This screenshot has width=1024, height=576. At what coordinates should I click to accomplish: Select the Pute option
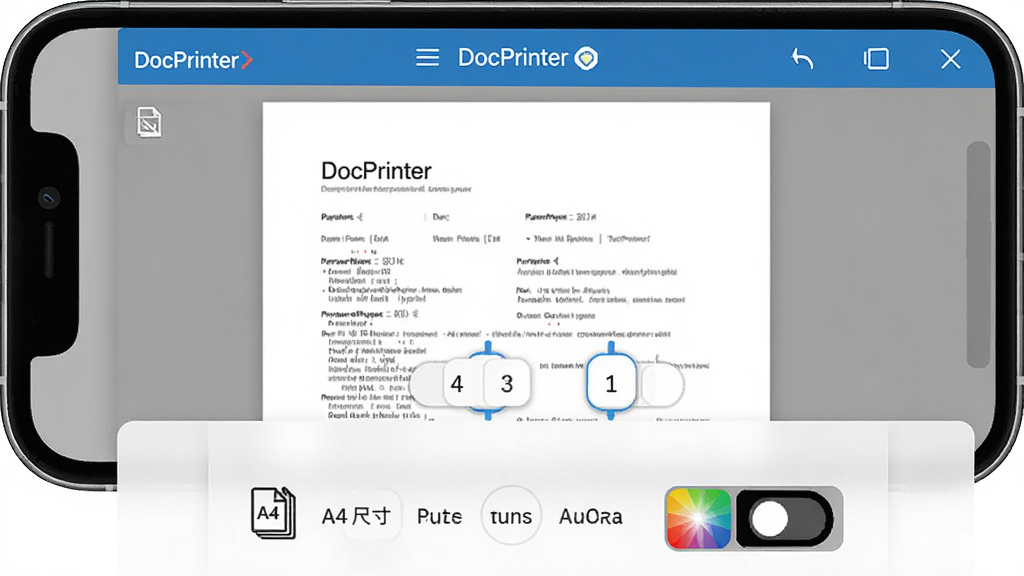439,517
